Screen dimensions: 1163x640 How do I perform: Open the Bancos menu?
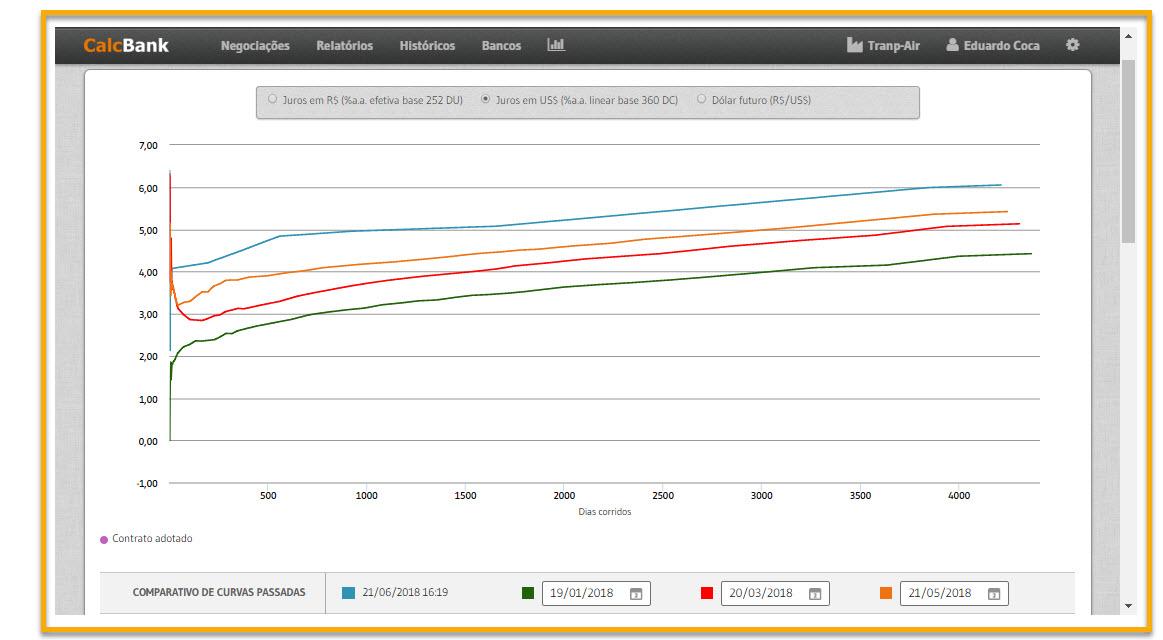pos(501,46)
